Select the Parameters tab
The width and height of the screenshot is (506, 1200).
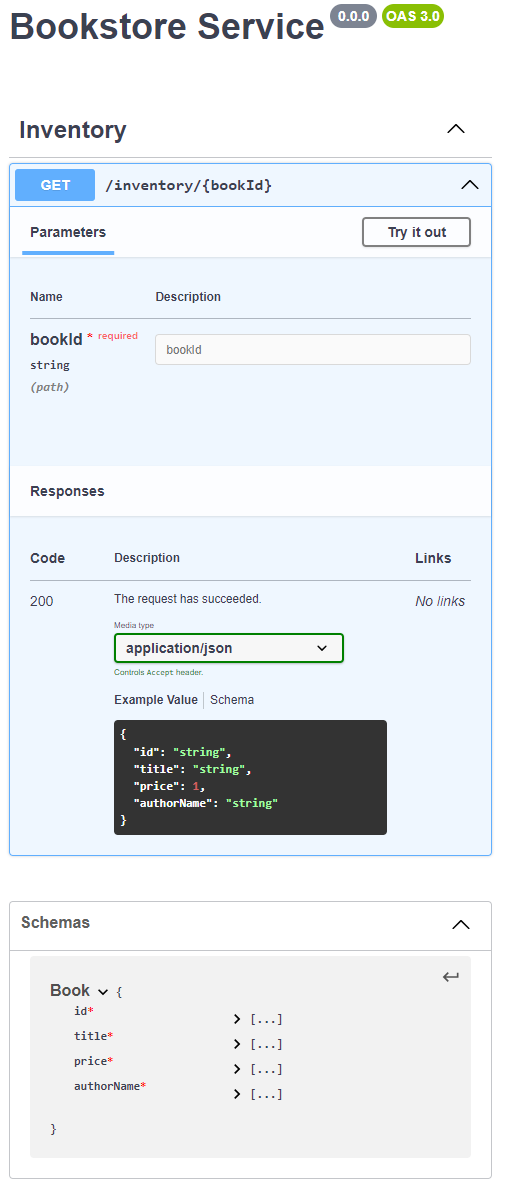click(68, 232)
